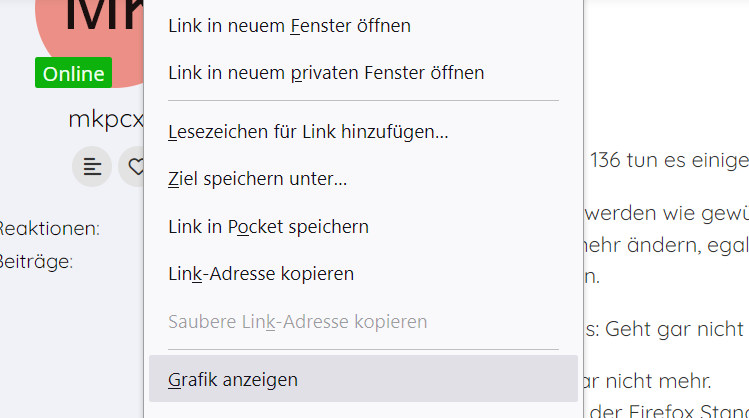This screenshot has width=749, height=418.
Task: Choose 'Link in neuem Fenster öffnen'
Action: (289, 25)
